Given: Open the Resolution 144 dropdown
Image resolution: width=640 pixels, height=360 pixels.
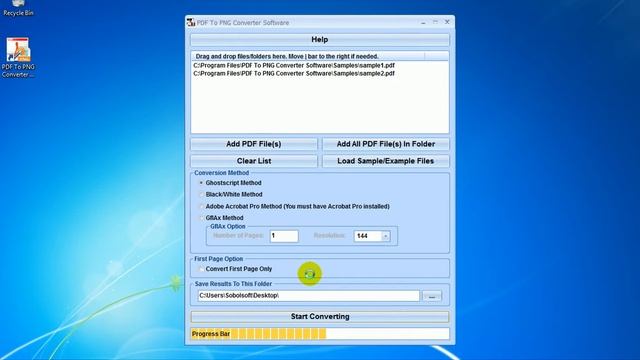Looking at the screenshot, I should click(x=385, y=236).
